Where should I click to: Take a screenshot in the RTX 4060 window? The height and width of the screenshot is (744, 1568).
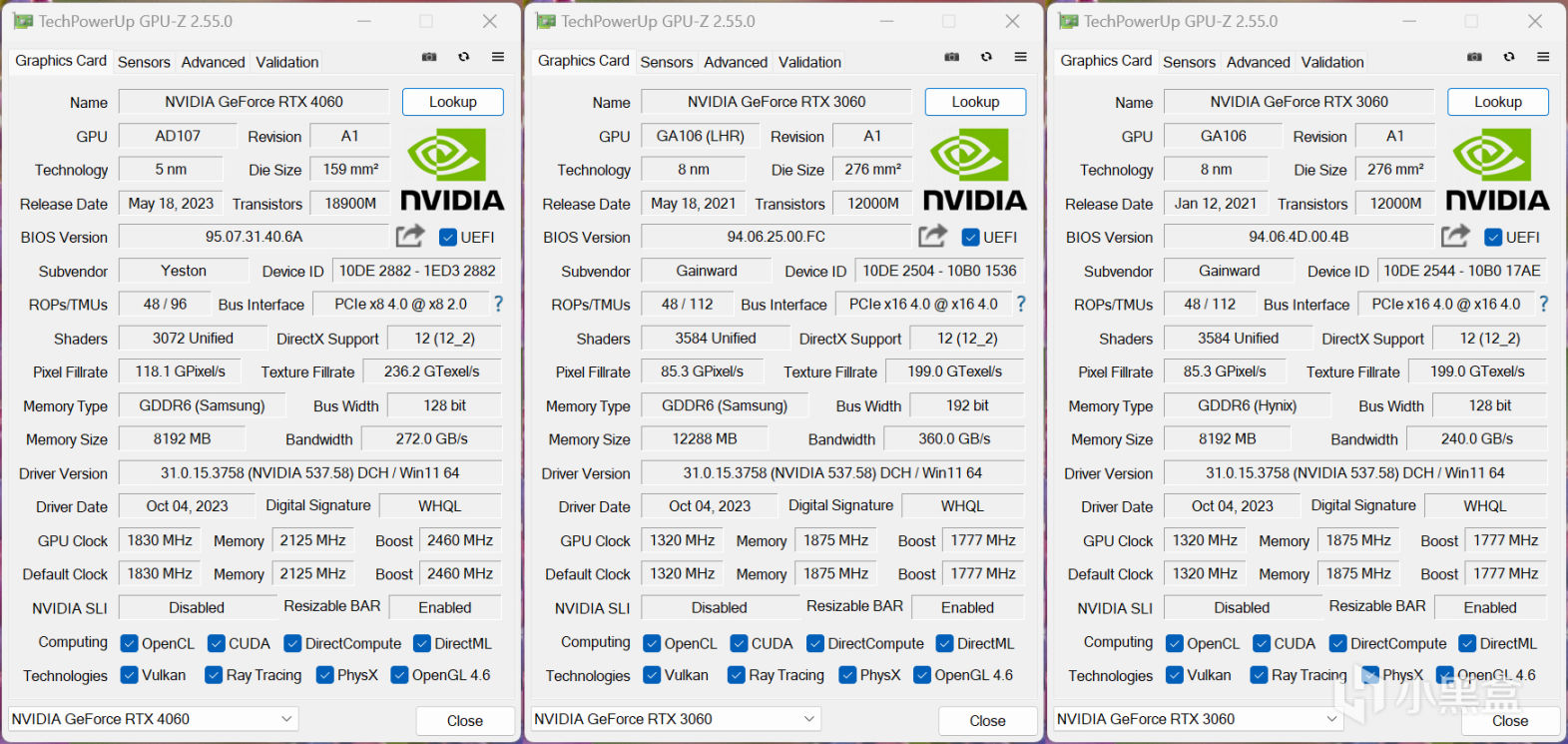(429, 57)
